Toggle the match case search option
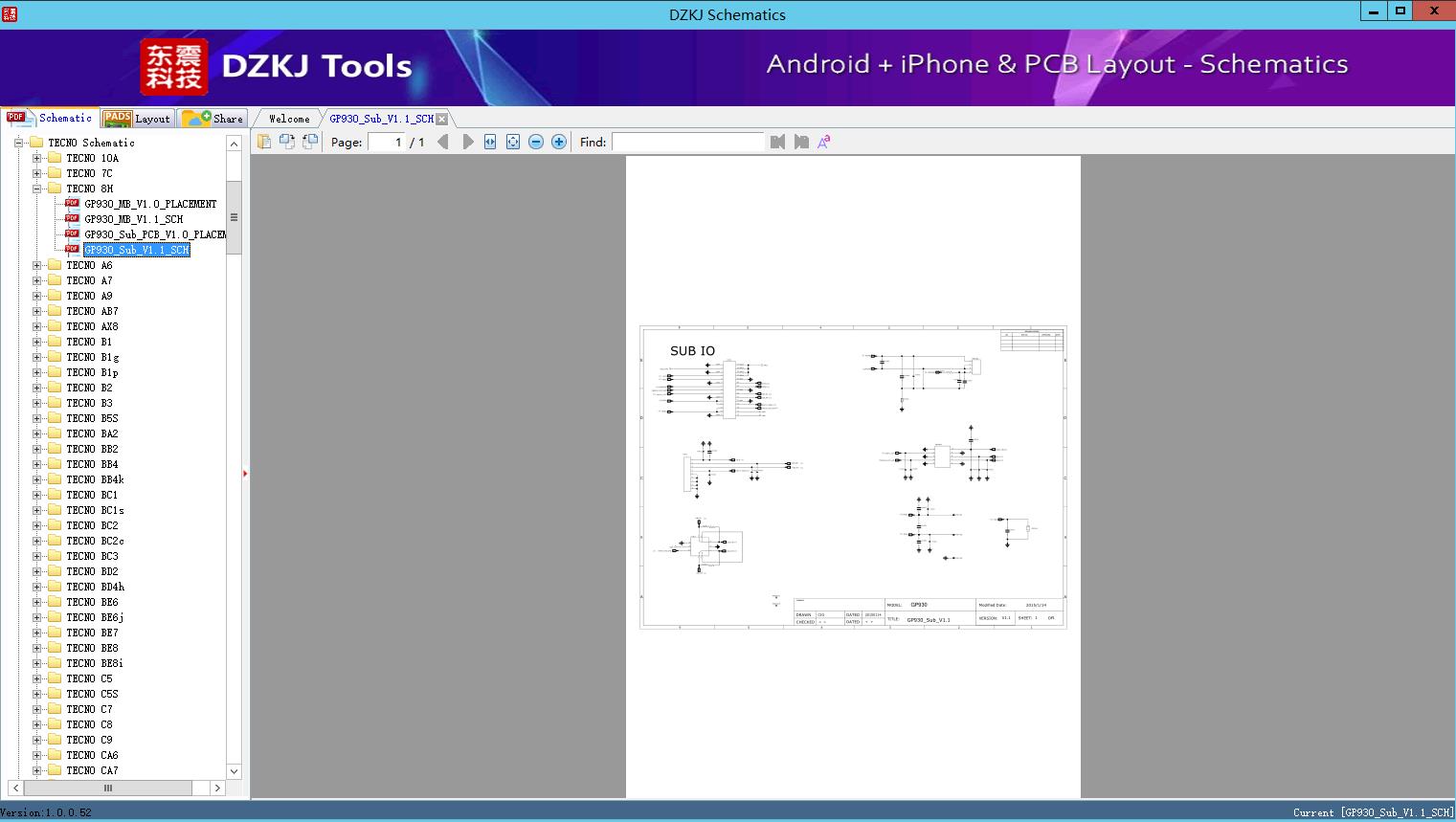Viewport: 1456px width, 822px height. click(824, 142)
